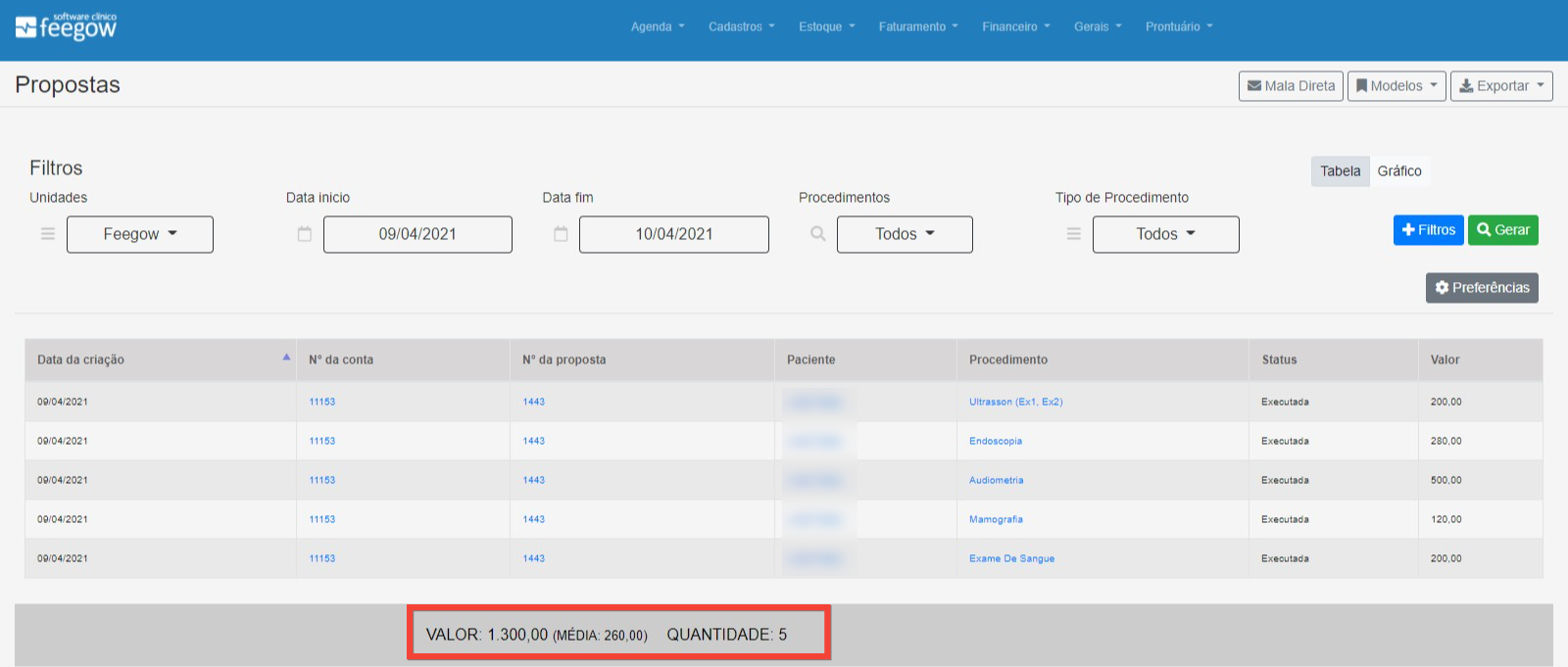
Task: Open account 11153 in Ultrasson row
Action: tap(322, 402)
